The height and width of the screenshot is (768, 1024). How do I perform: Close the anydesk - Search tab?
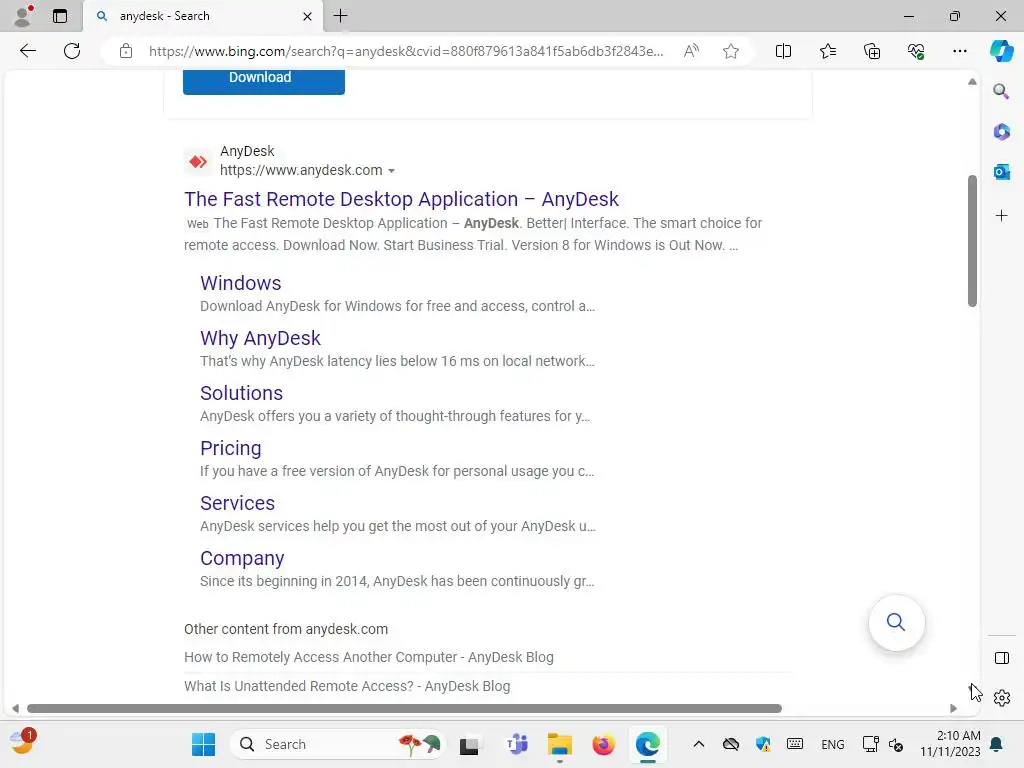click(x=308, y=16)
